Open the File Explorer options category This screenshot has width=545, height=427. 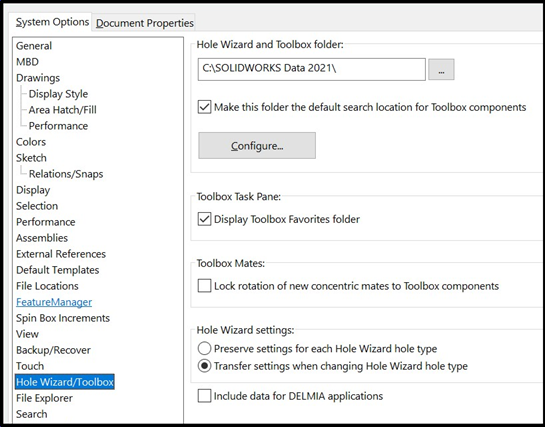(x=44, y=398)
